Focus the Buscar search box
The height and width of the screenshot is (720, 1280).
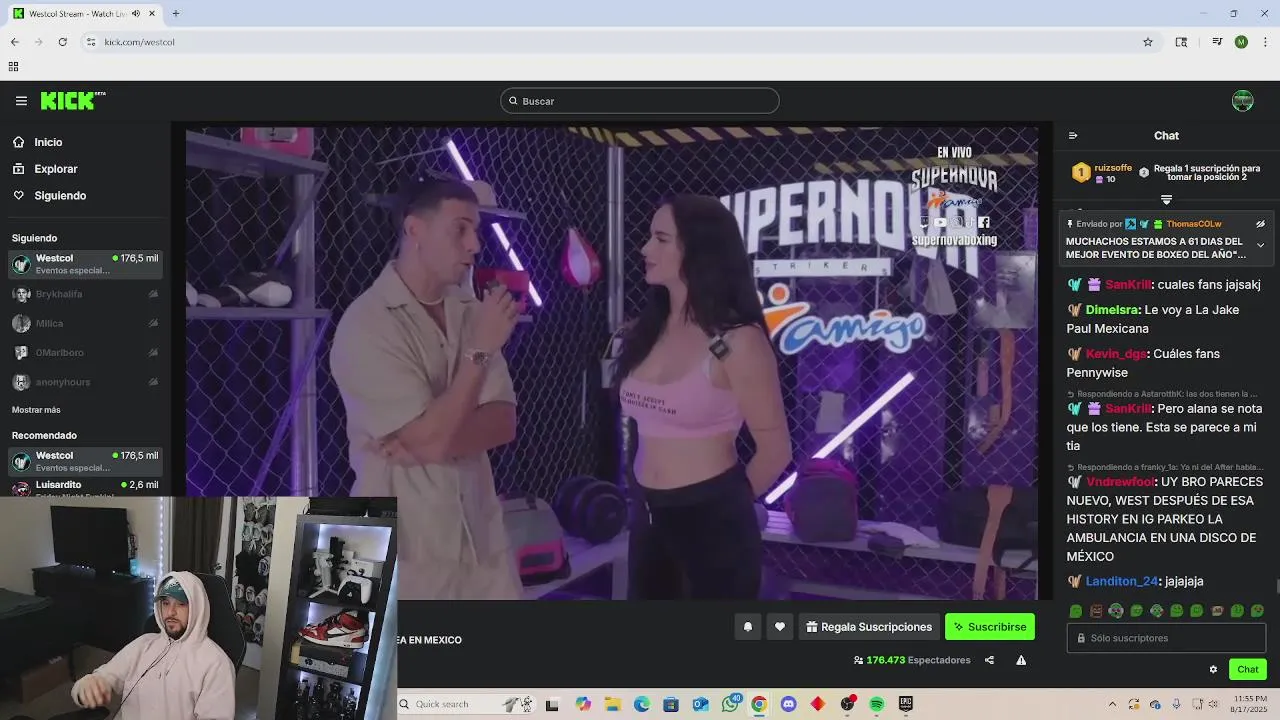tap(640, 101)
